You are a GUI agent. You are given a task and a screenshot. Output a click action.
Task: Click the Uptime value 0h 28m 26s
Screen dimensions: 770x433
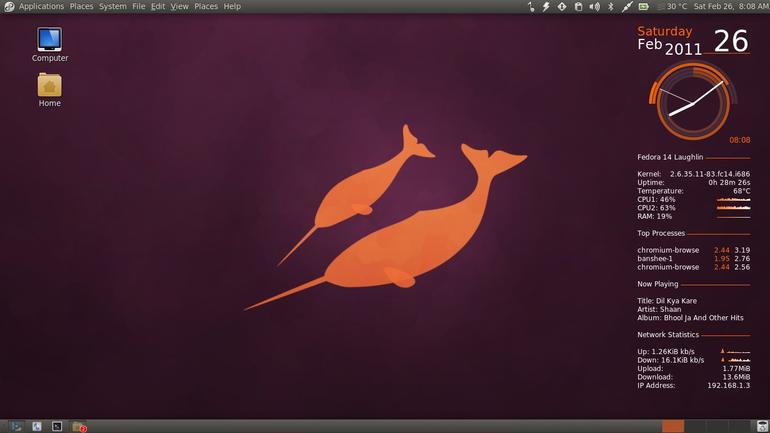click(729, 182)
